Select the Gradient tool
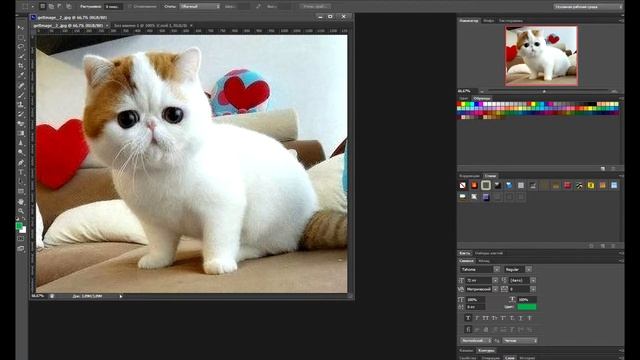The image size is (640, 360). [21, 133]
